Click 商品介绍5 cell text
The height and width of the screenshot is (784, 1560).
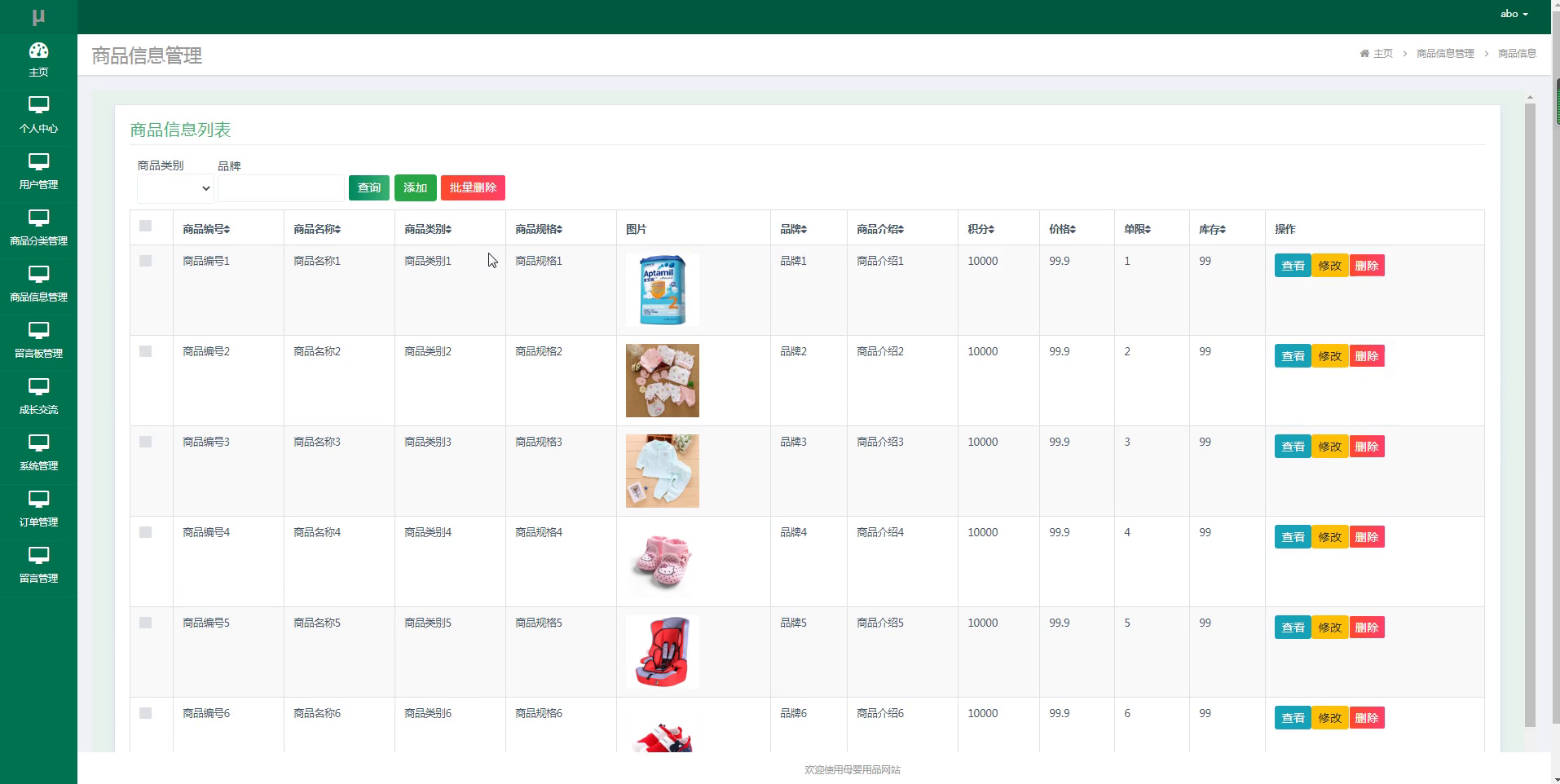pos(880,623)
